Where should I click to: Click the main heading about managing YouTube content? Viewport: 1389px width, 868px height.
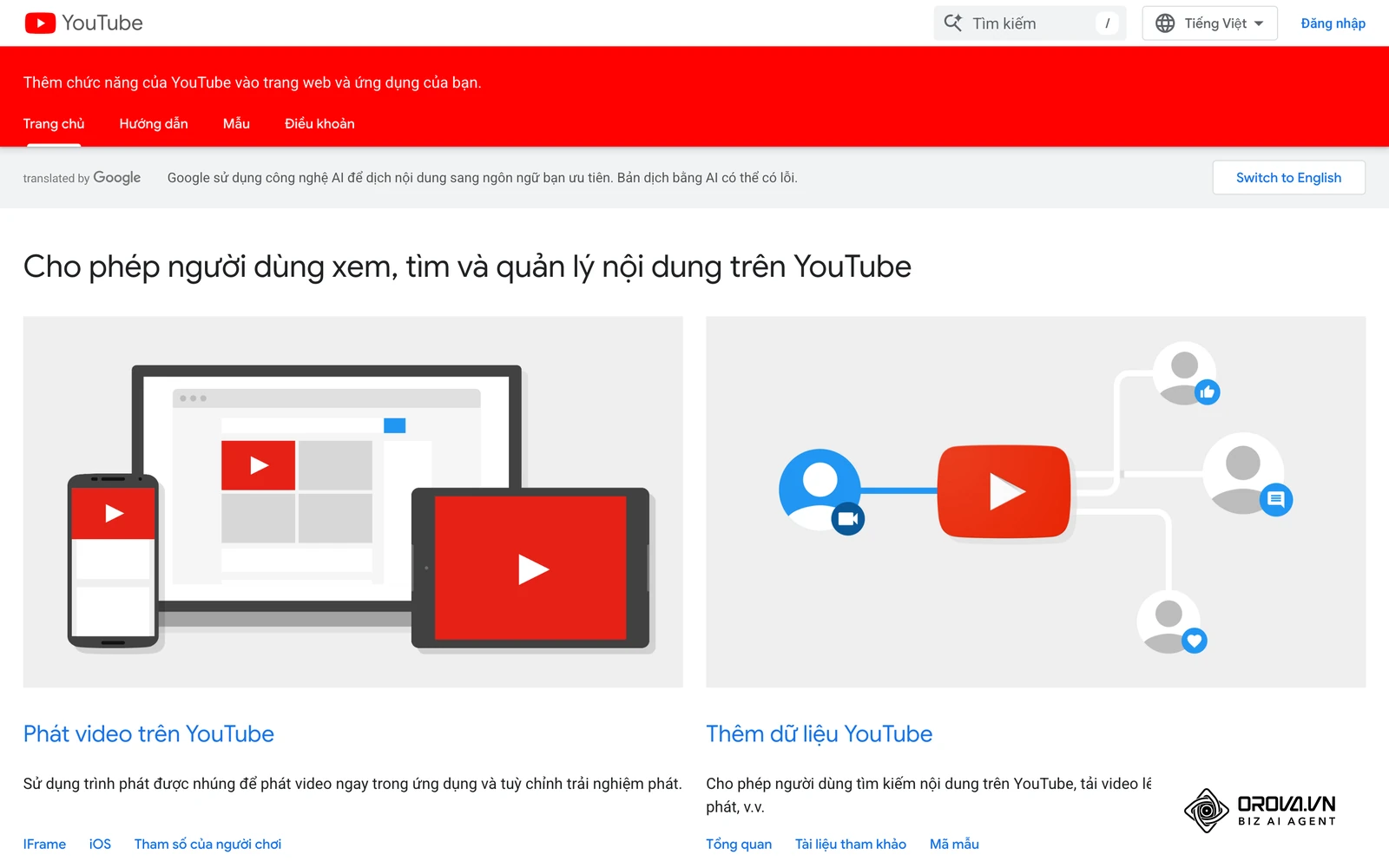[467, 267]
